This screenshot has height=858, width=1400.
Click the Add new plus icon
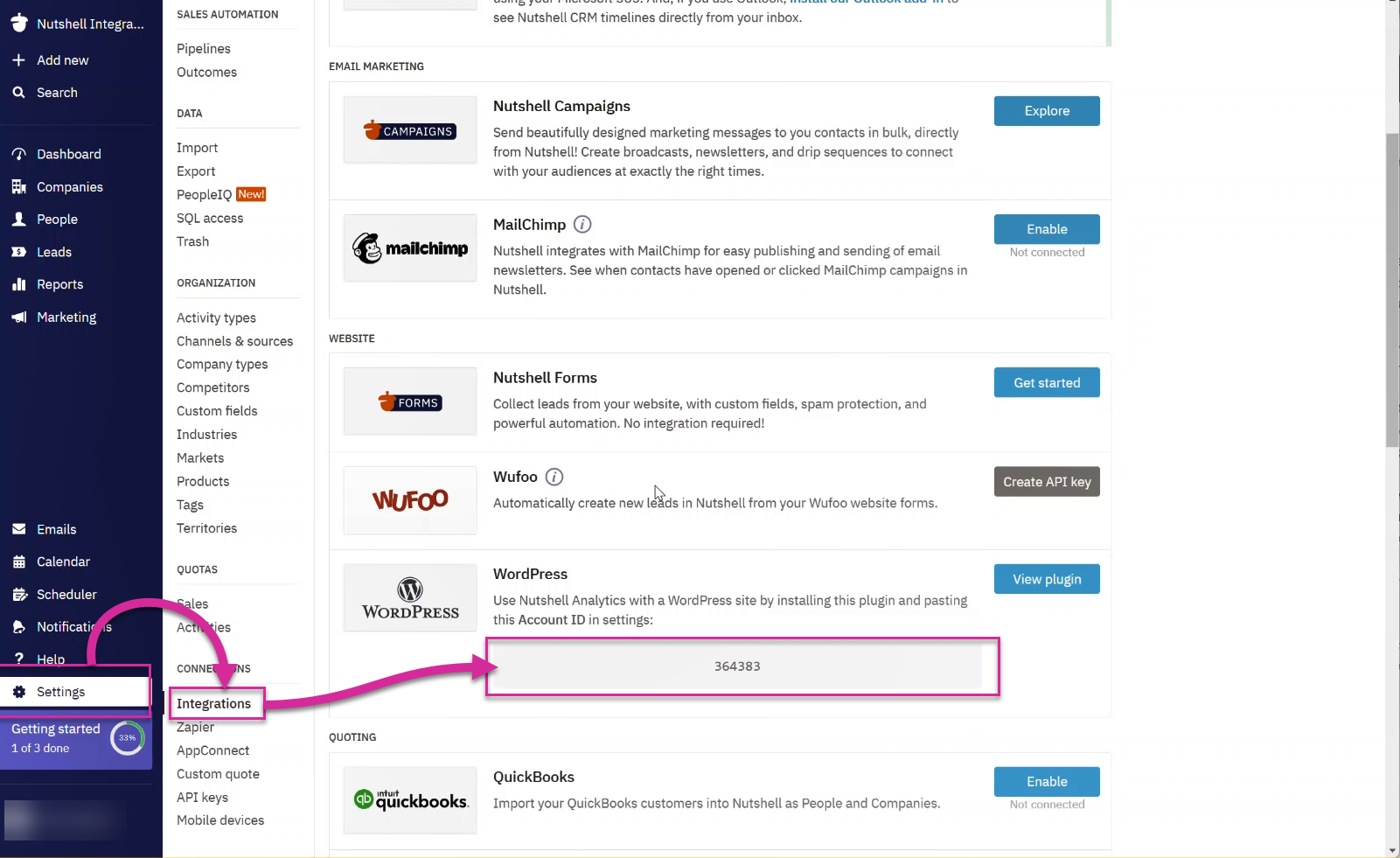coord(18,59)
